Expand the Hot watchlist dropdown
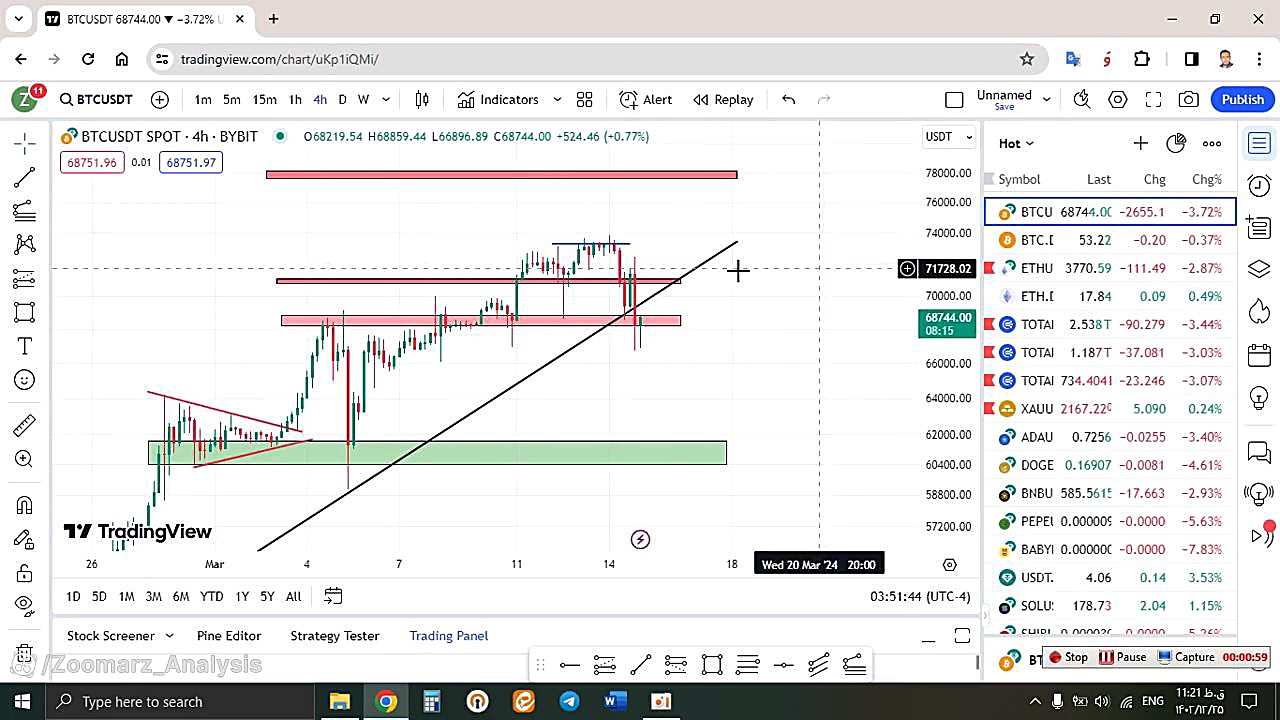 [x=1016, y=143]
